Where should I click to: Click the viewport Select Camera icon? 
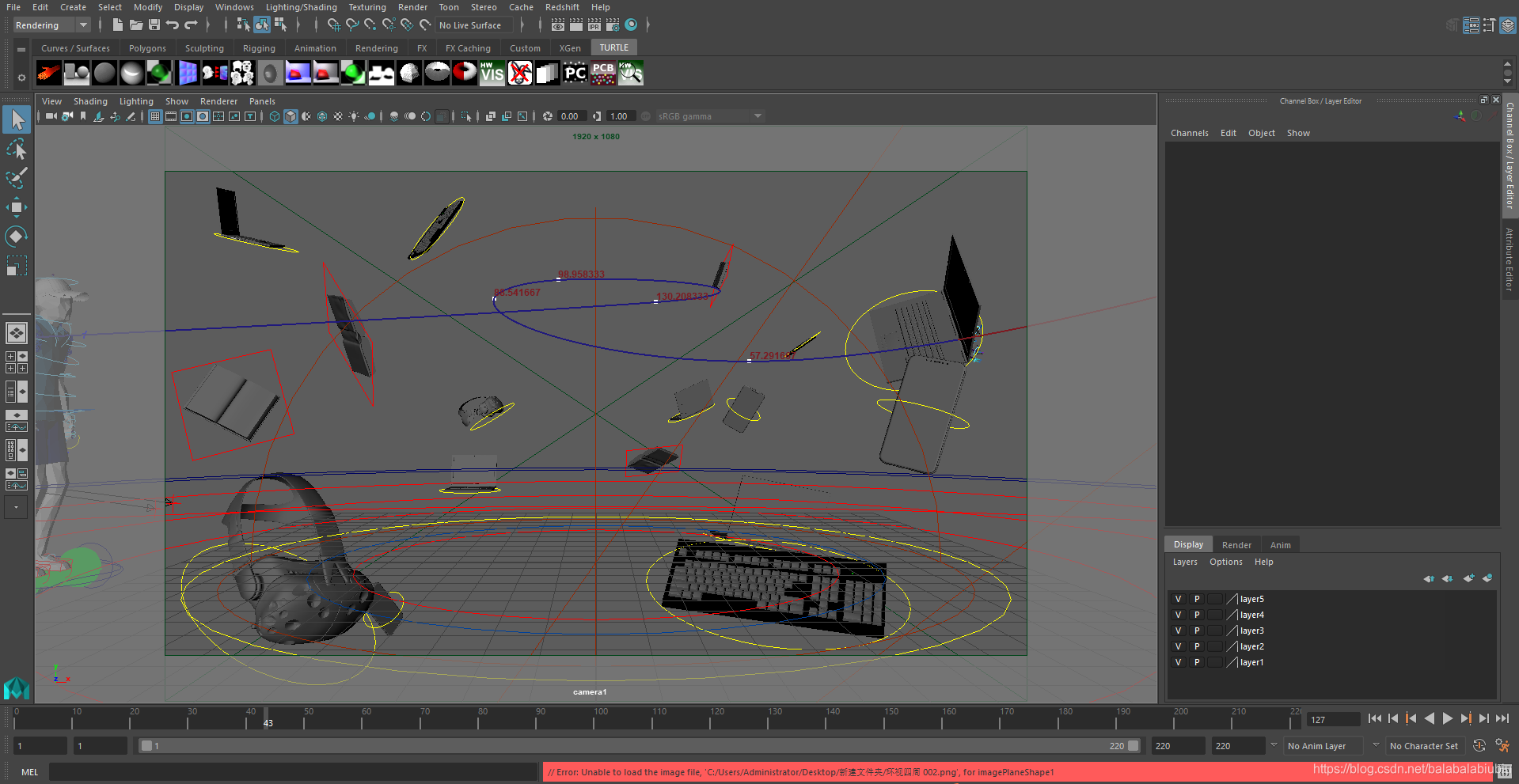pos(51,116)
